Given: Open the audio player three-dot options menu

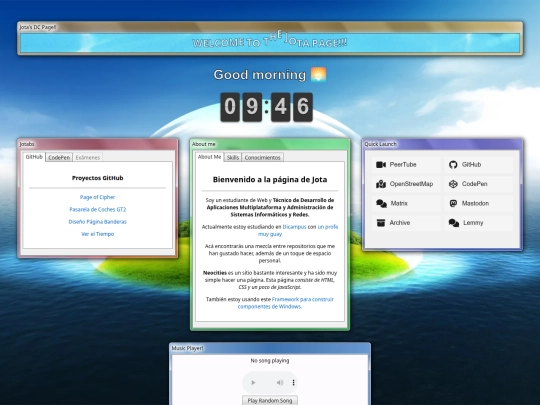Looking at the screenshot, I should click(x=293, y=383).
